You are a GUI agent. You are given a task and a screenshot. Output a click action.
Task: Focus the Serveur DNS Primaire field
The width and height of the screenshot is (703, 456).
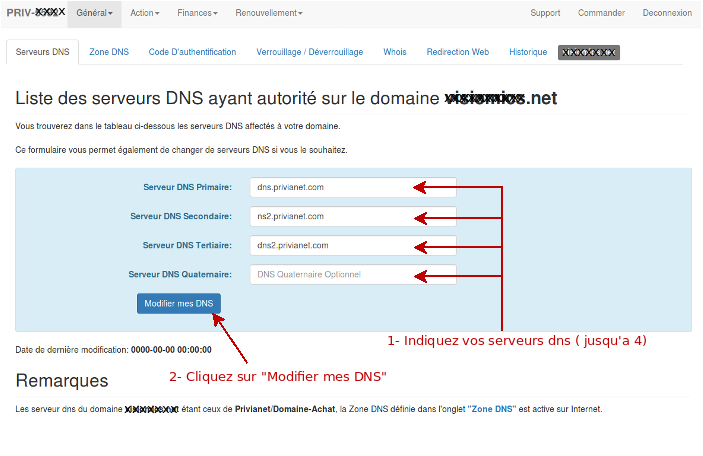point(353,187)
